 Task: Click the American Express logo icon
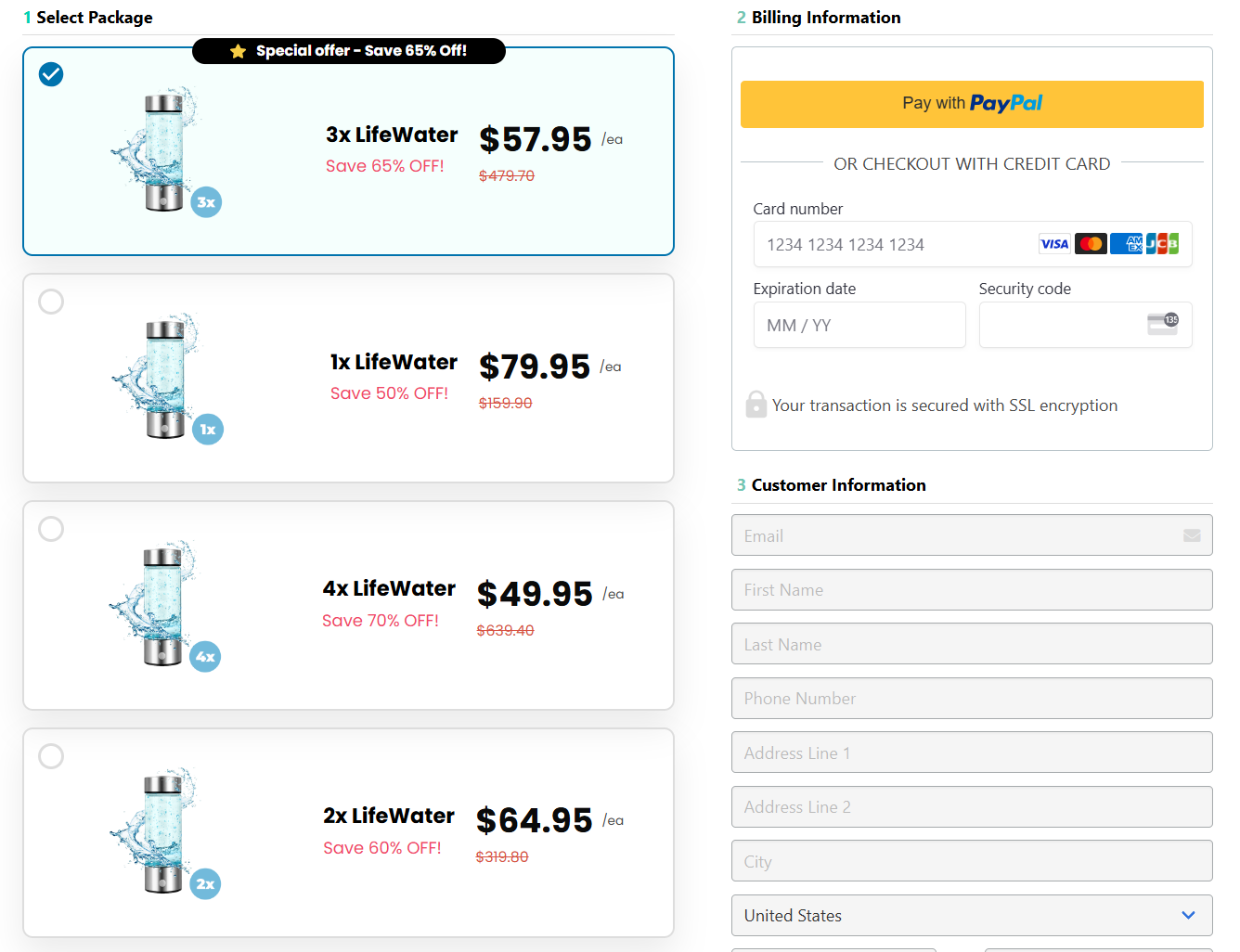[x=1126, y=244]
